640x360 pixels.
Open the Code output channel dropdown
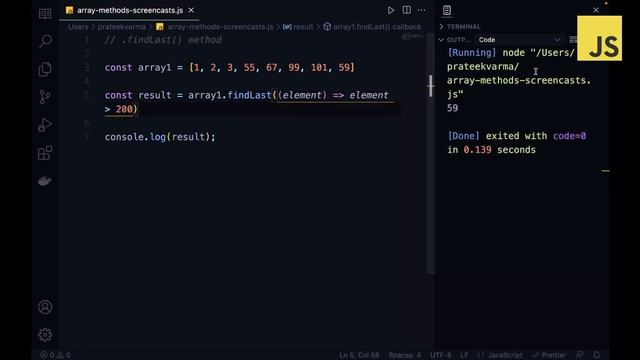tap(519, 40)
